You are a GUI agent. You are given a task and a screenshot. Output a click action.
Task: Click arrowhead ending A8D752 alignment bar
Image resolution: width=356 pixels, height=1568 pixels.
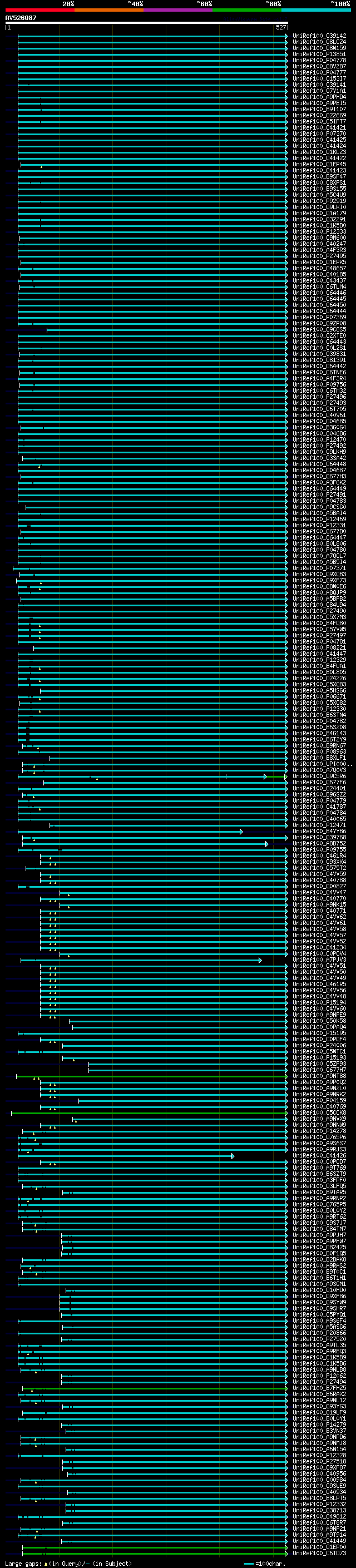click(x=266, y=844)
